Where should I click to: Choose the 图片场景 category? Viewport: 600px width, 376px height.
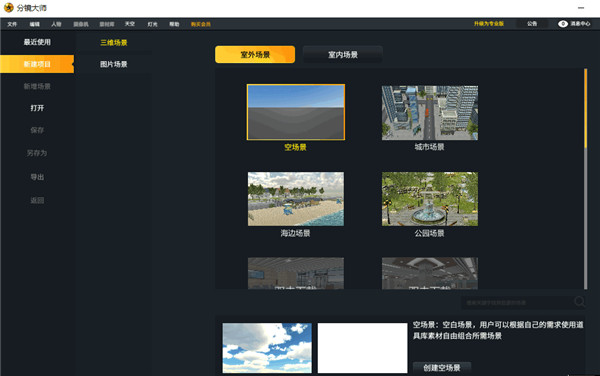pyautogui.click(x=114, y=64)
